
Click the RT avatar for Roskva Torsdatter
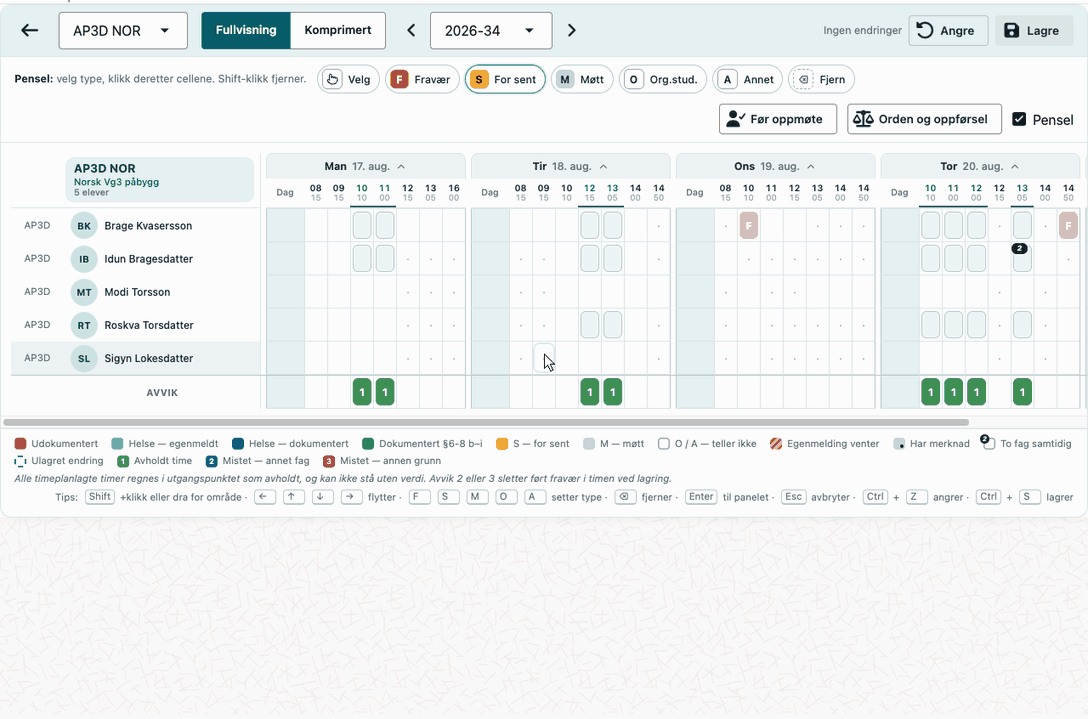84,325
